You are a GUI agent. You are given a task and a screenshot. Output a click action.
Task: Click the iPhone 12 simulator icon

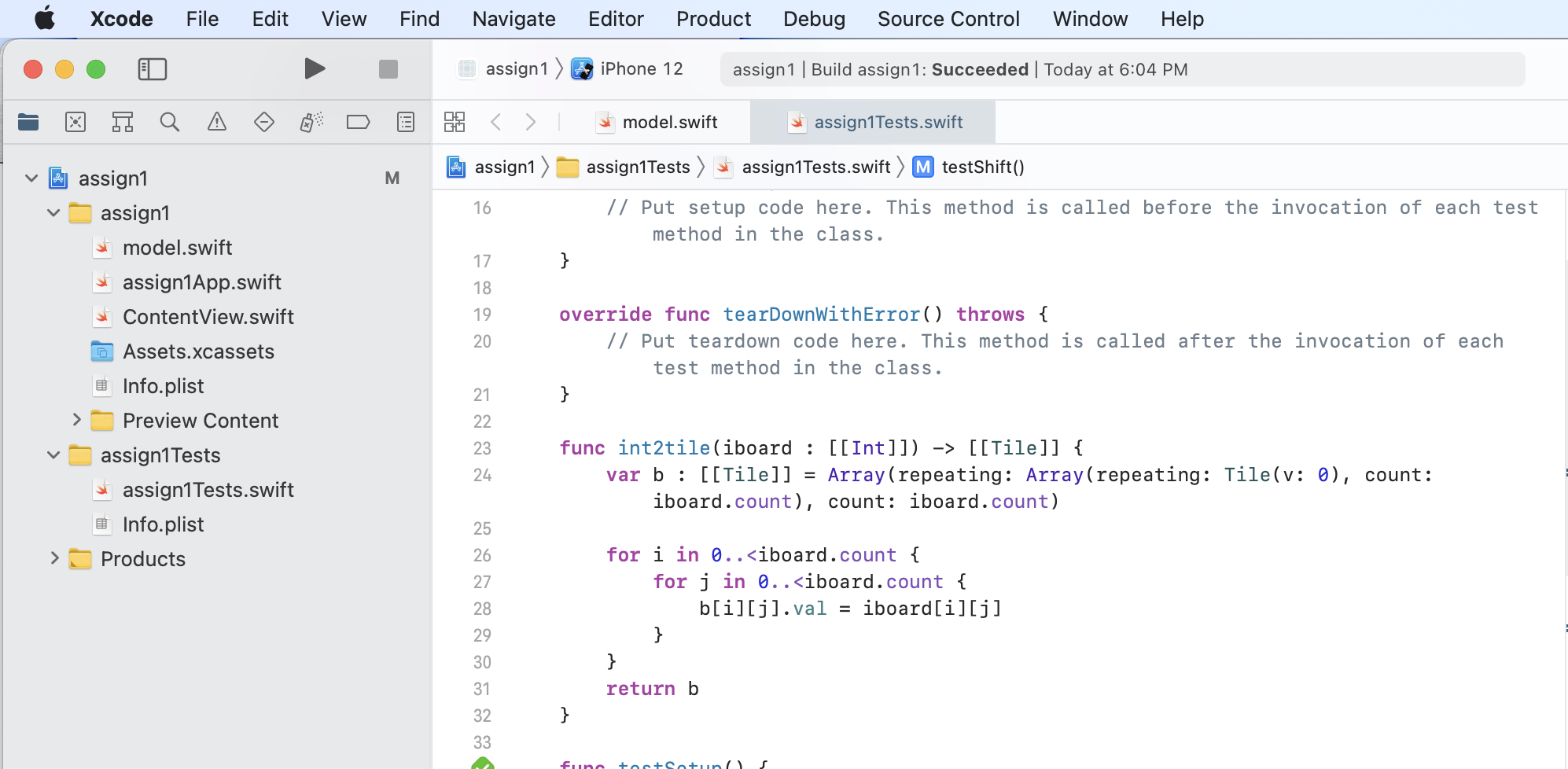[582, 69]
